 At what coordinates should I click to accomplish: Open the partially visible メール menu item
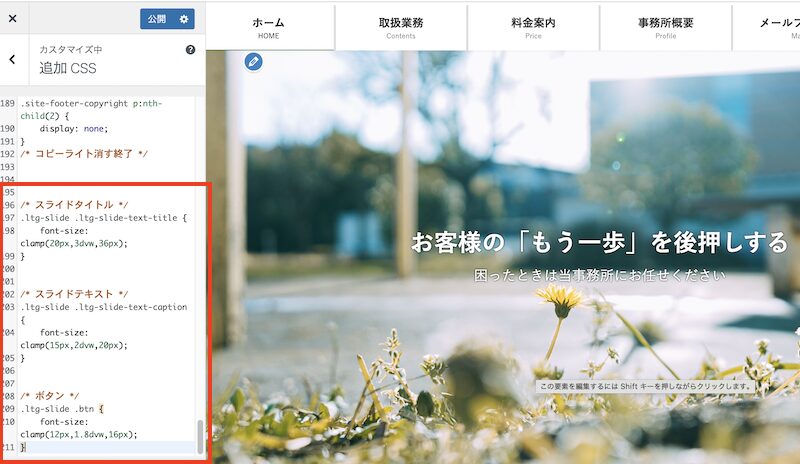pyautogui.click(x=767, y=28)
